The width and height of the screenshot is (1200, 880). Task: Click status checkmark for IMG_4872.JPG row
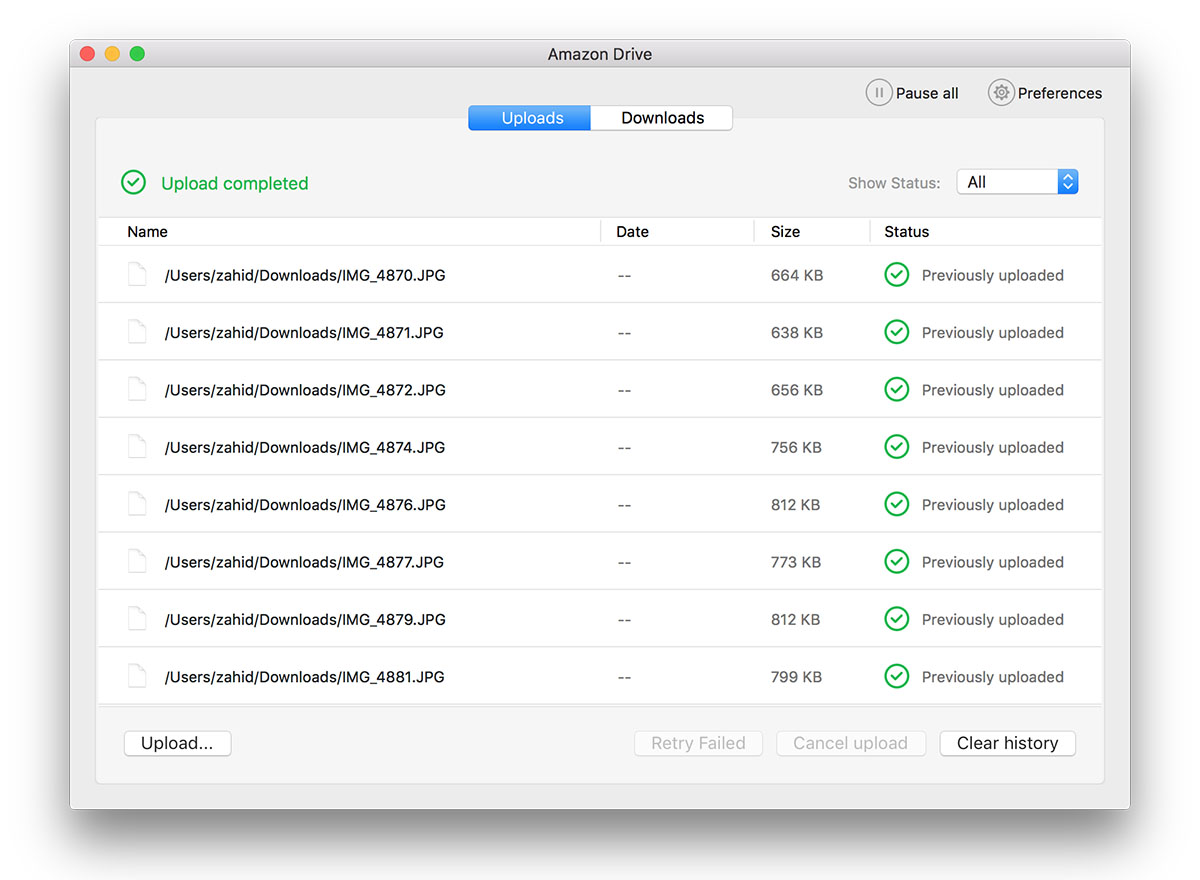(x=897, y=390)
